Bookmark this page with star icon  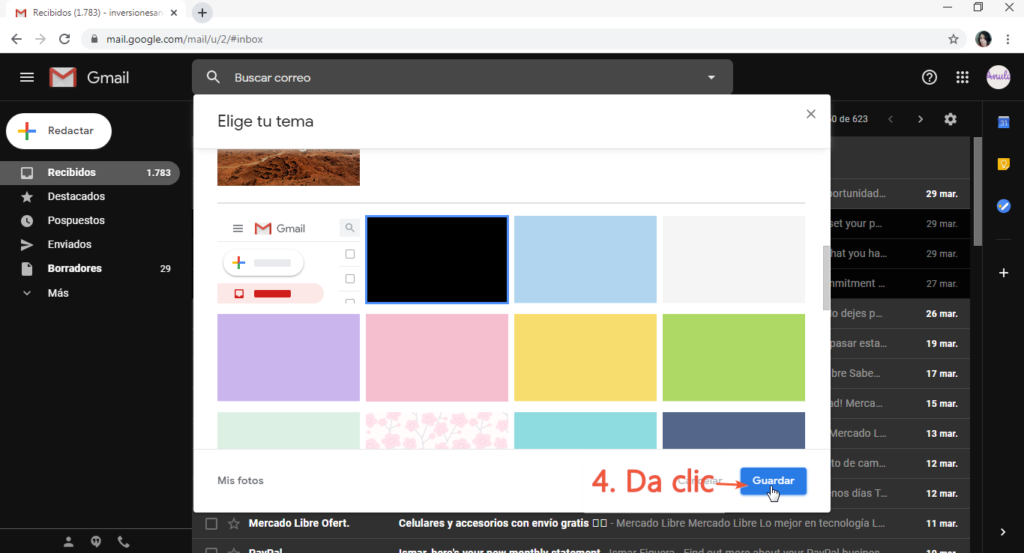pos(953,39)
